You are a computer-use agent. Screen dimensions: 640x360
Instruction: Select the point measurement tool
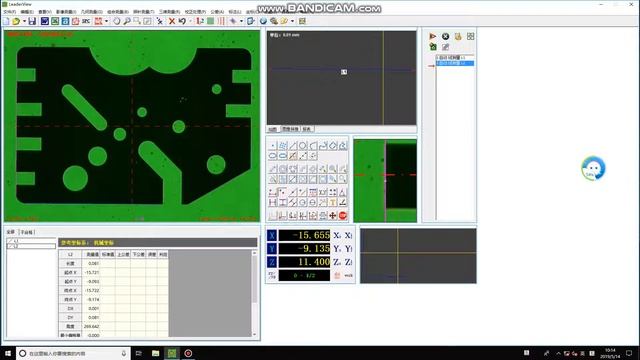pos(273,146)
